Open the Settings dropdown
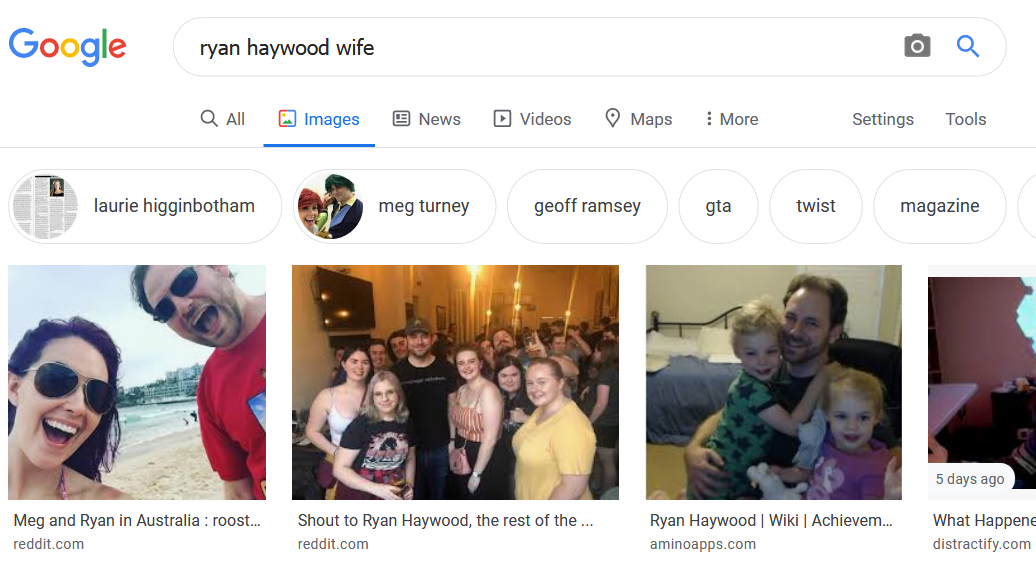The image size is (1036, 578). tap(883, 119)
